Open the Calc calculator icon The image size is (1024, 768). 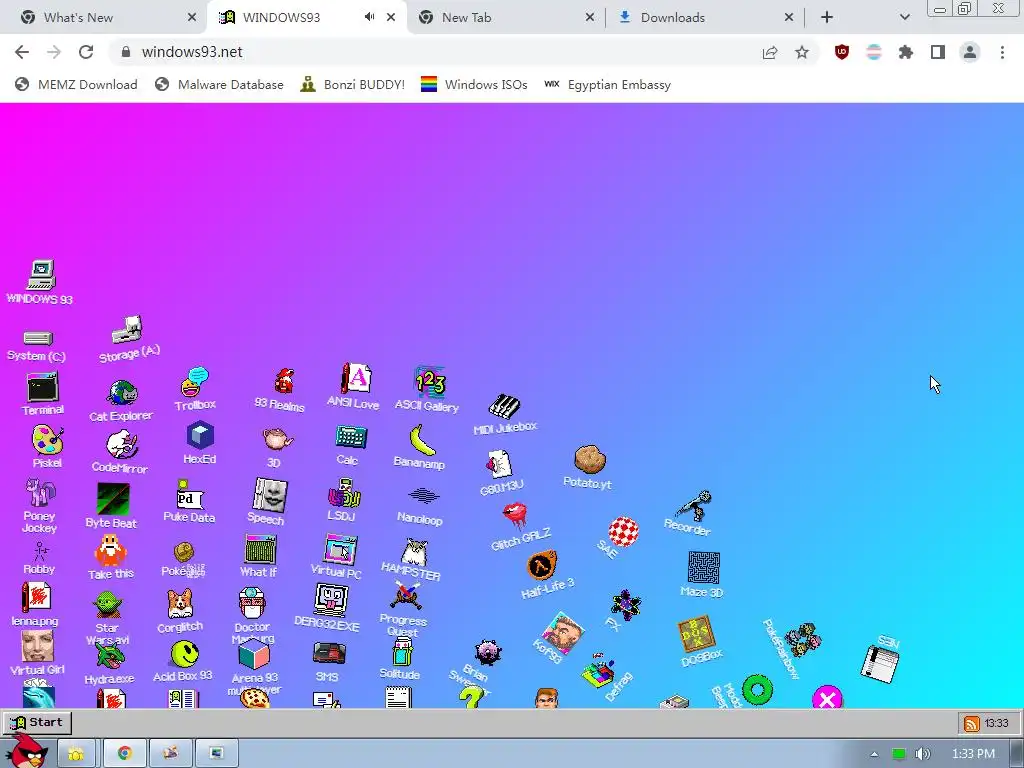point(351,437)
